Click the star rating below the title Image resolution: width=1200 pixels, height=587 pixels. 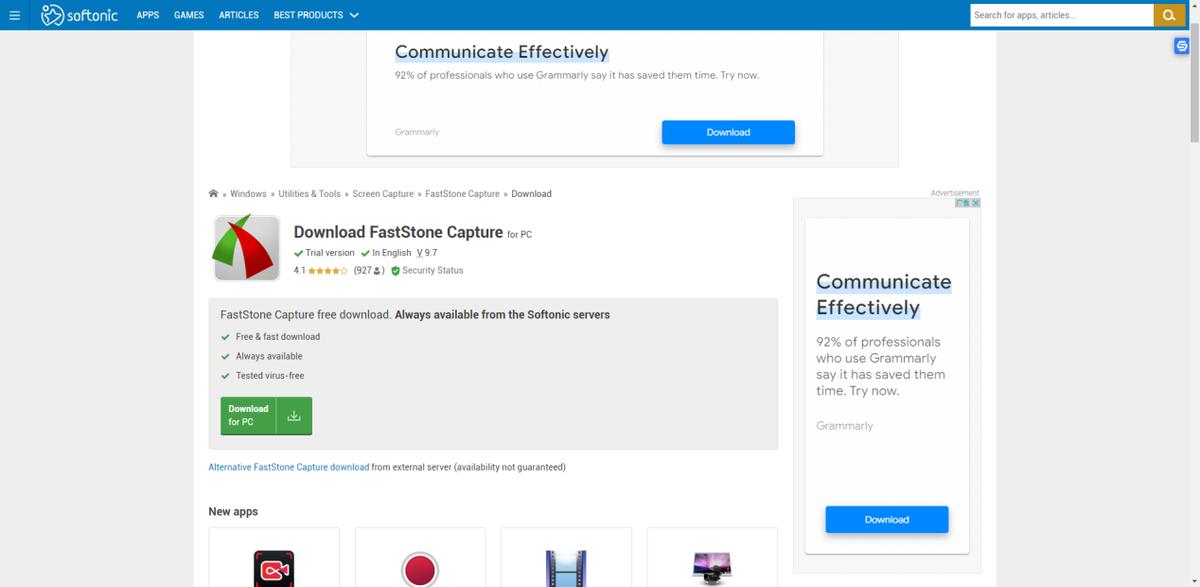tap(328, 271)
